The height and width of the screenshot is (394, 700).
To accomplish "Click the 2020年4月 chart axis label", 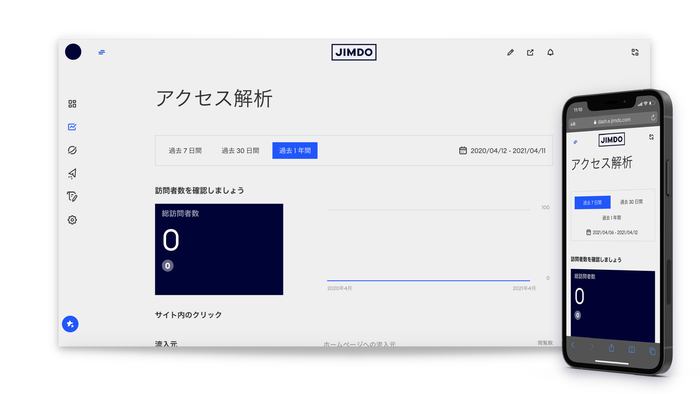I will click(x=340, y=289).
